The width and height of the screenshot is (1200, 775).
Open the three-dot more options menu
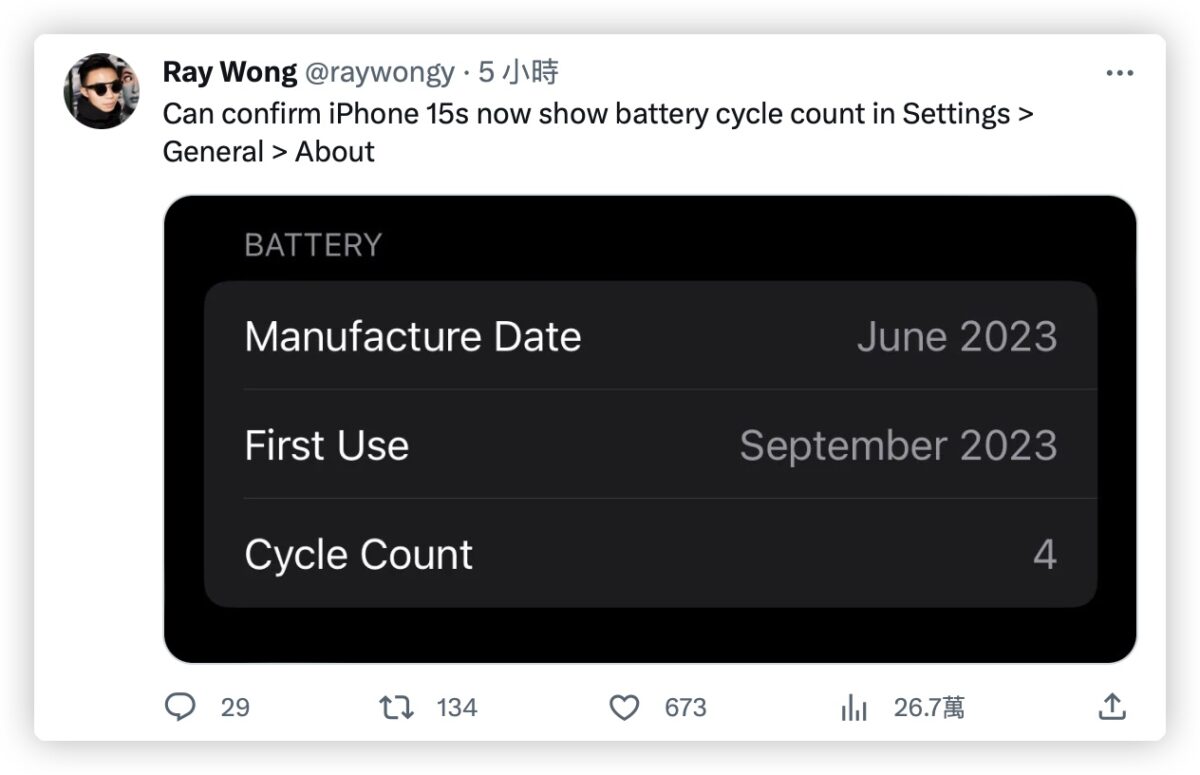[1119, 74]
